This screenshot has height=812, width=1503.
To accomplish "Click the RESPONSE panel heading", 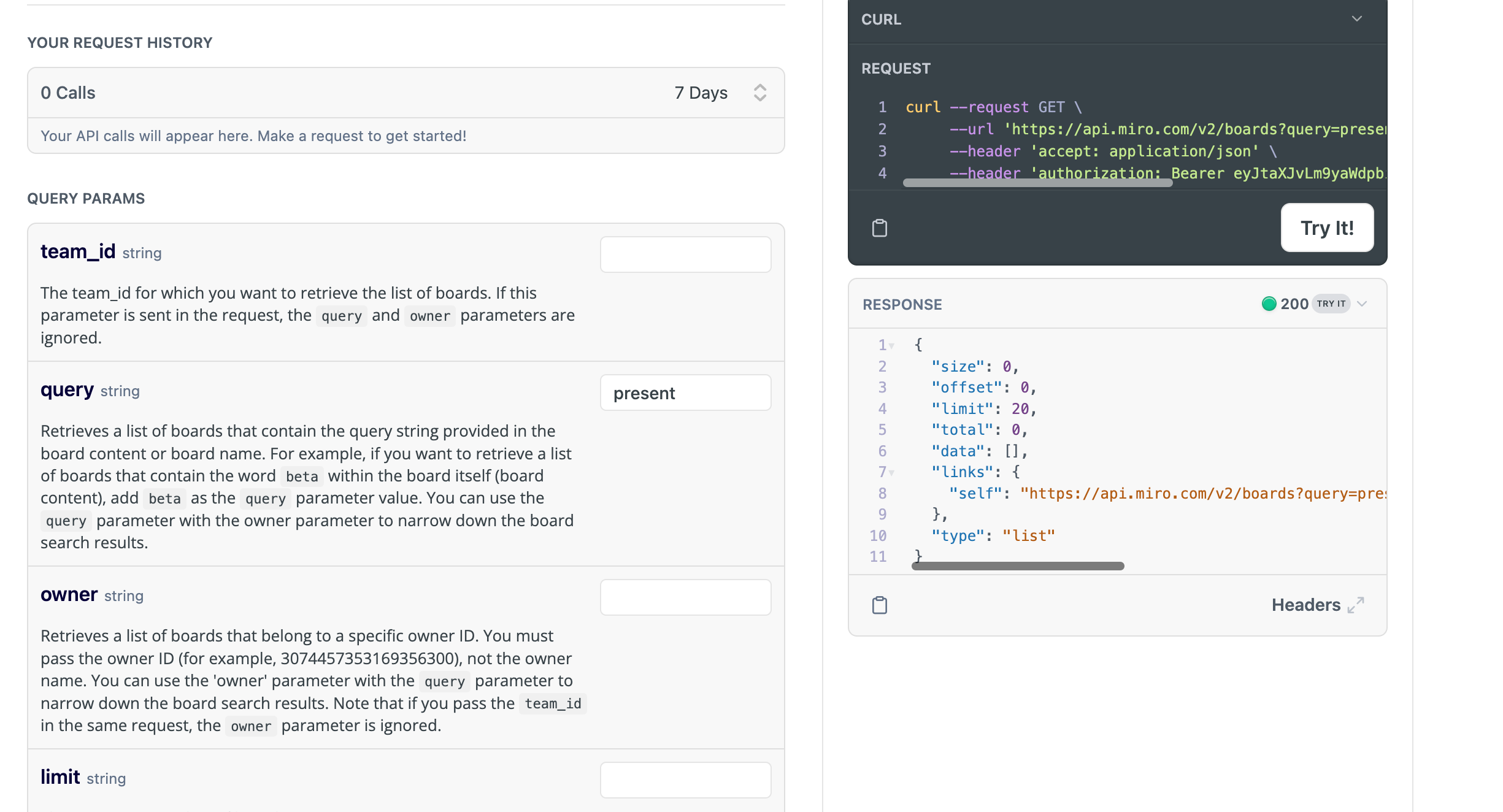I will tap(902, 304).
